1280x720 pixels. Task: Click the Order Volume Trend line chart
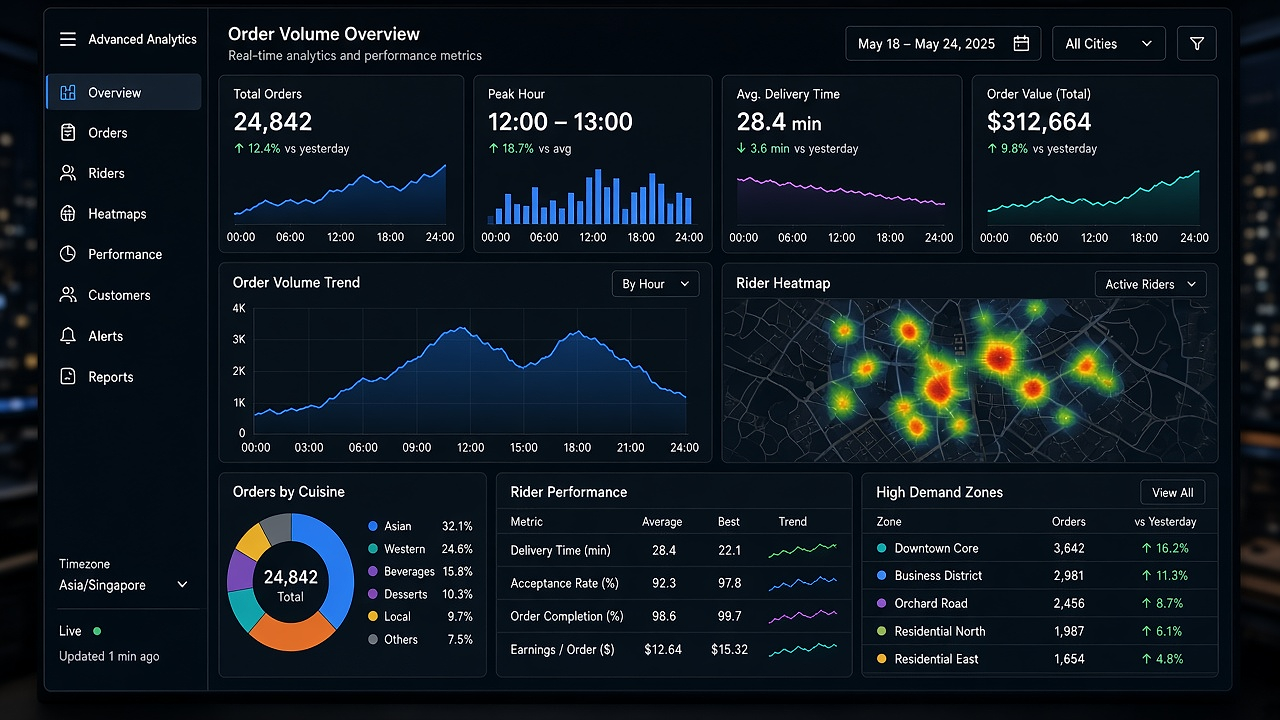coord(470,372)
